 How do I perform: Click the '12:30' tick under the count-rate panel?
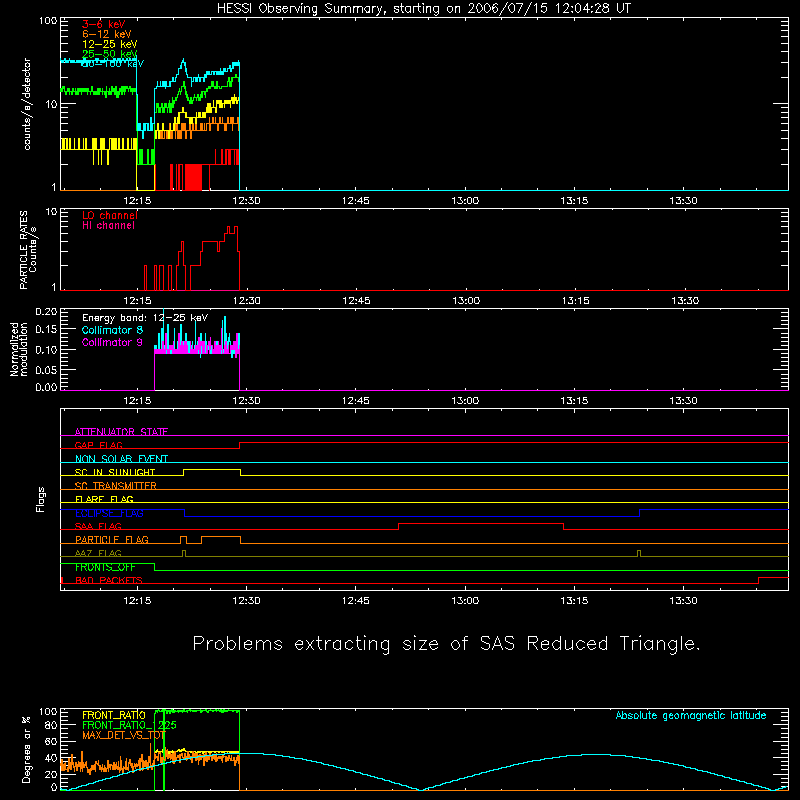point(246,201)
